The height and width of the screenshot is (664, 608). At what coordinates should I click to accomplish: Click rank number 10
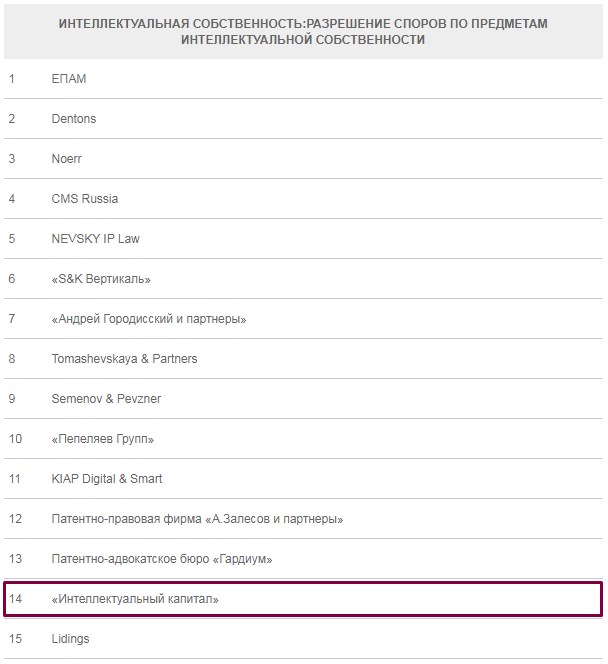point(15,439)
